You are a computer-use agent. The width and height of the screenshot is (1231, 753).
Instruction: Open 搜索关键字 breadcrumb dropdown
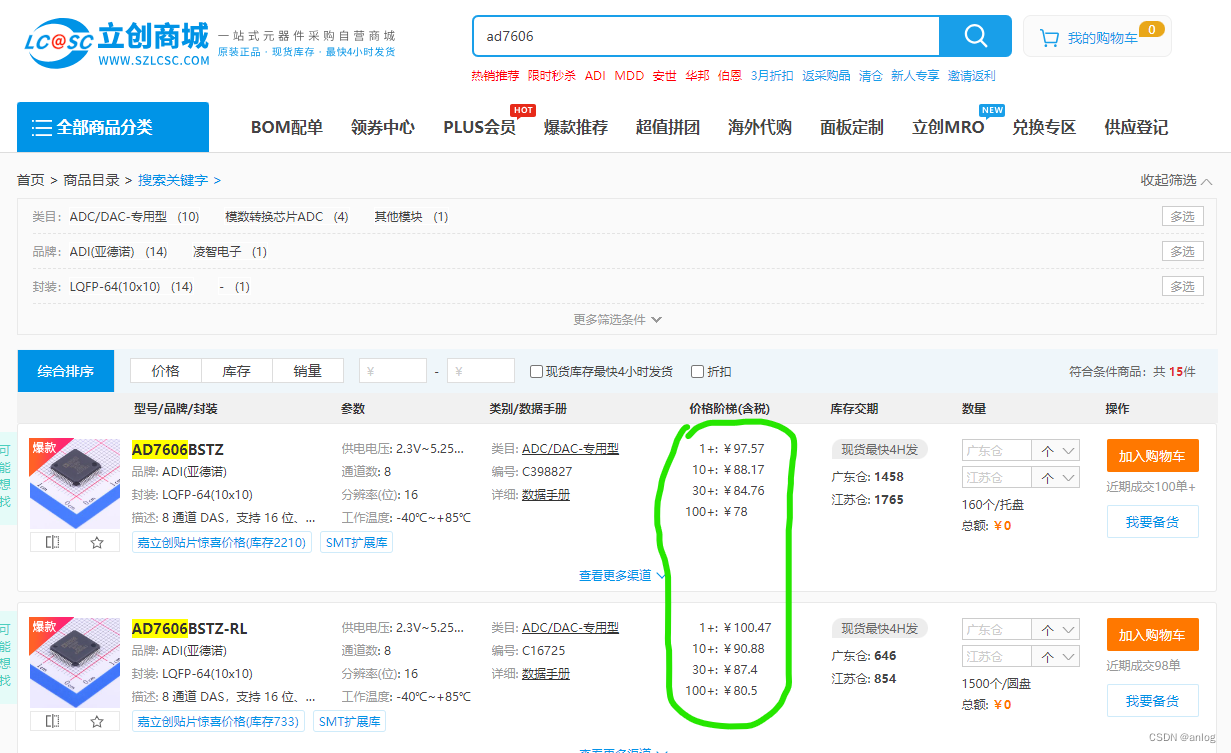(x=180, y=180)
